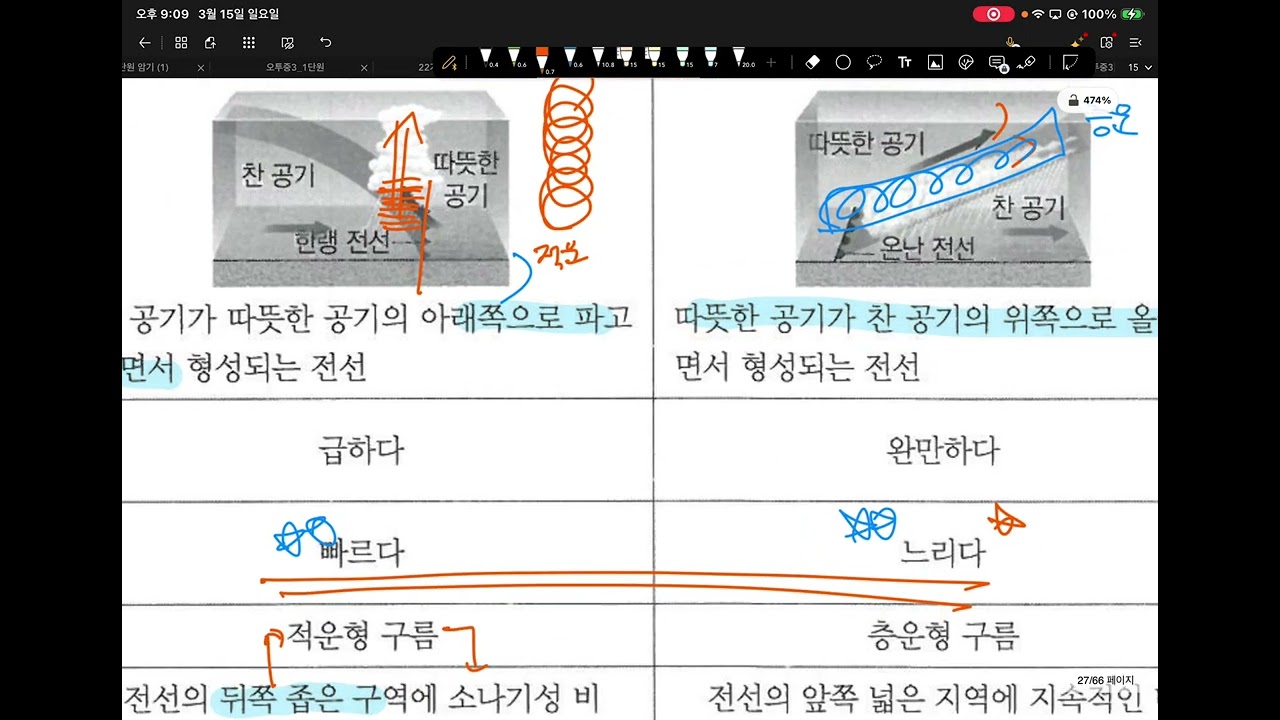The width and height of the screenshot is (1280, 720).
Task: Tap the cold front diagram image
Action: (x=361, y=187)
